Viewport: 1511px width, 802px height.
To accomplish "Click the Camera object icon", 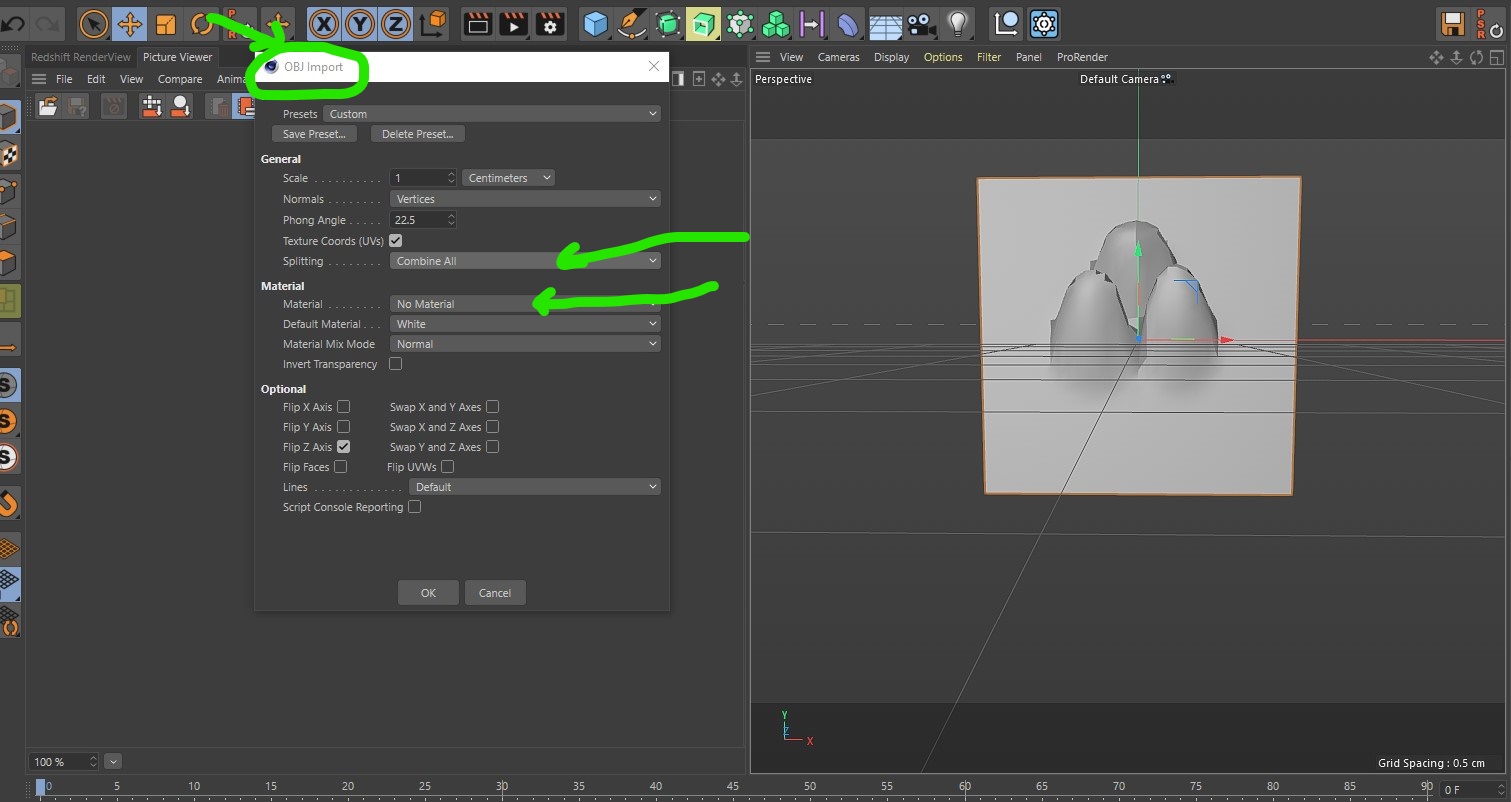I will tap(922, 23).
